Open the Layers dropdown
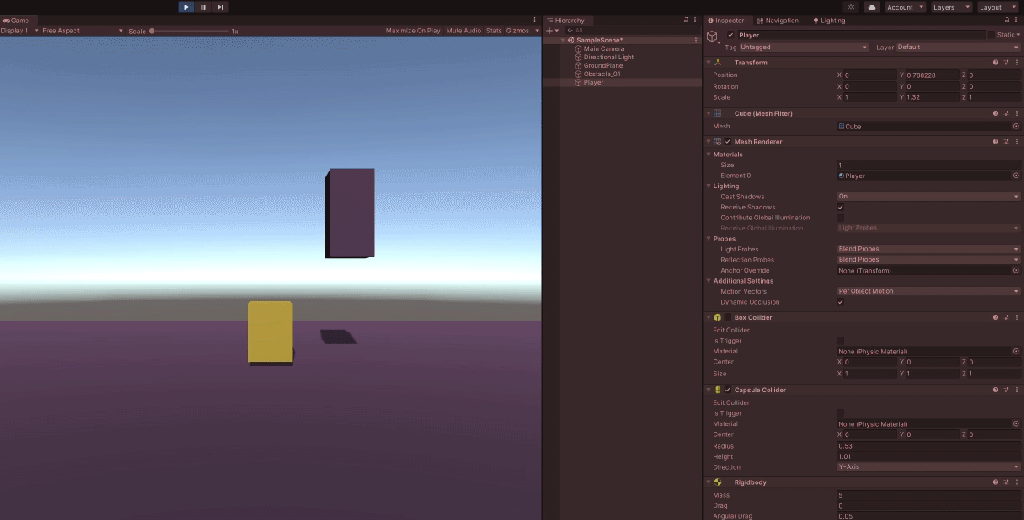Viewport: 1024px width, 520px height. (x=952, y=7)
